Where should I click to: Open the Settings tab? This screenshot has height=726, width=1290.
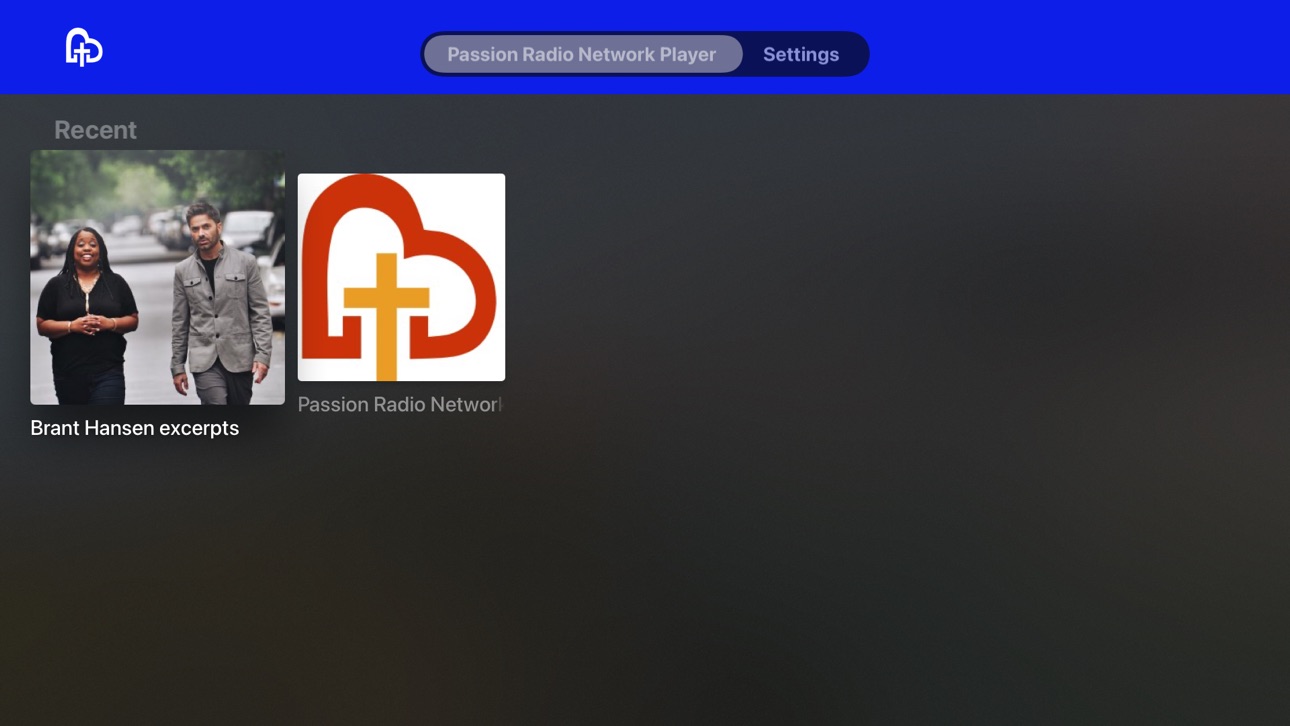[x=801, y=54]
